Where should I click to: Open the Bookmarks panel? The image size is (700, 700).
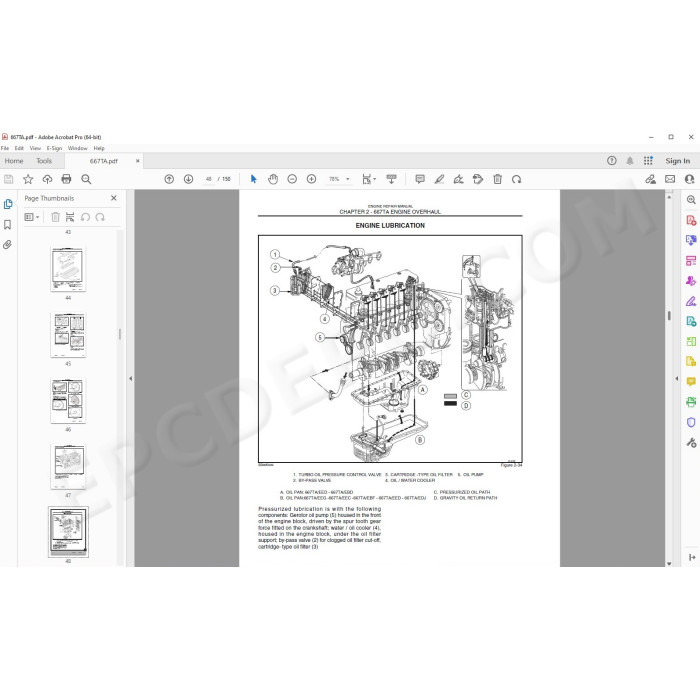click(8, 225)
